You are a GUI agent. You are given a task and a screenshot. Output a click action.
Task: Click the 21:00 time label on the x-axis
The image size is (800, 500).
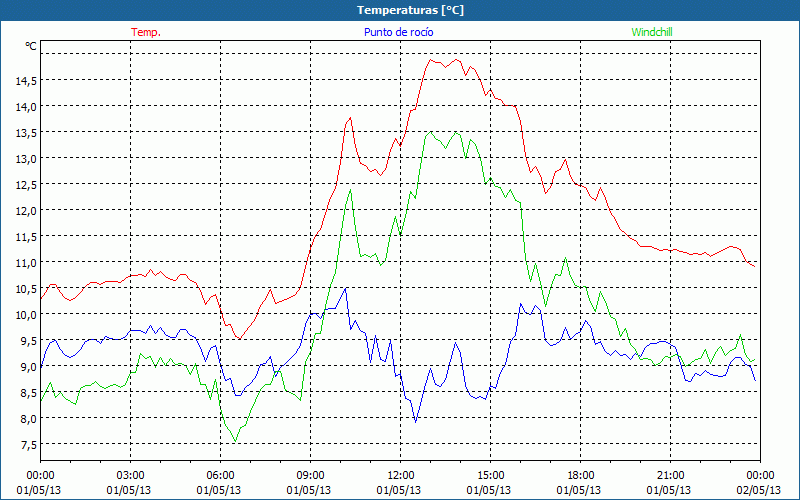[670, 476]
